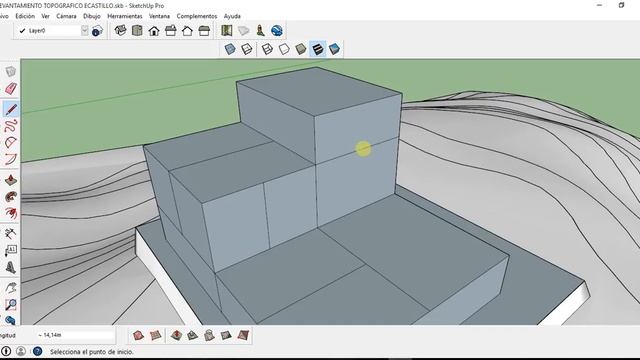
Task: Open the Edición menu
Action: 25,16
